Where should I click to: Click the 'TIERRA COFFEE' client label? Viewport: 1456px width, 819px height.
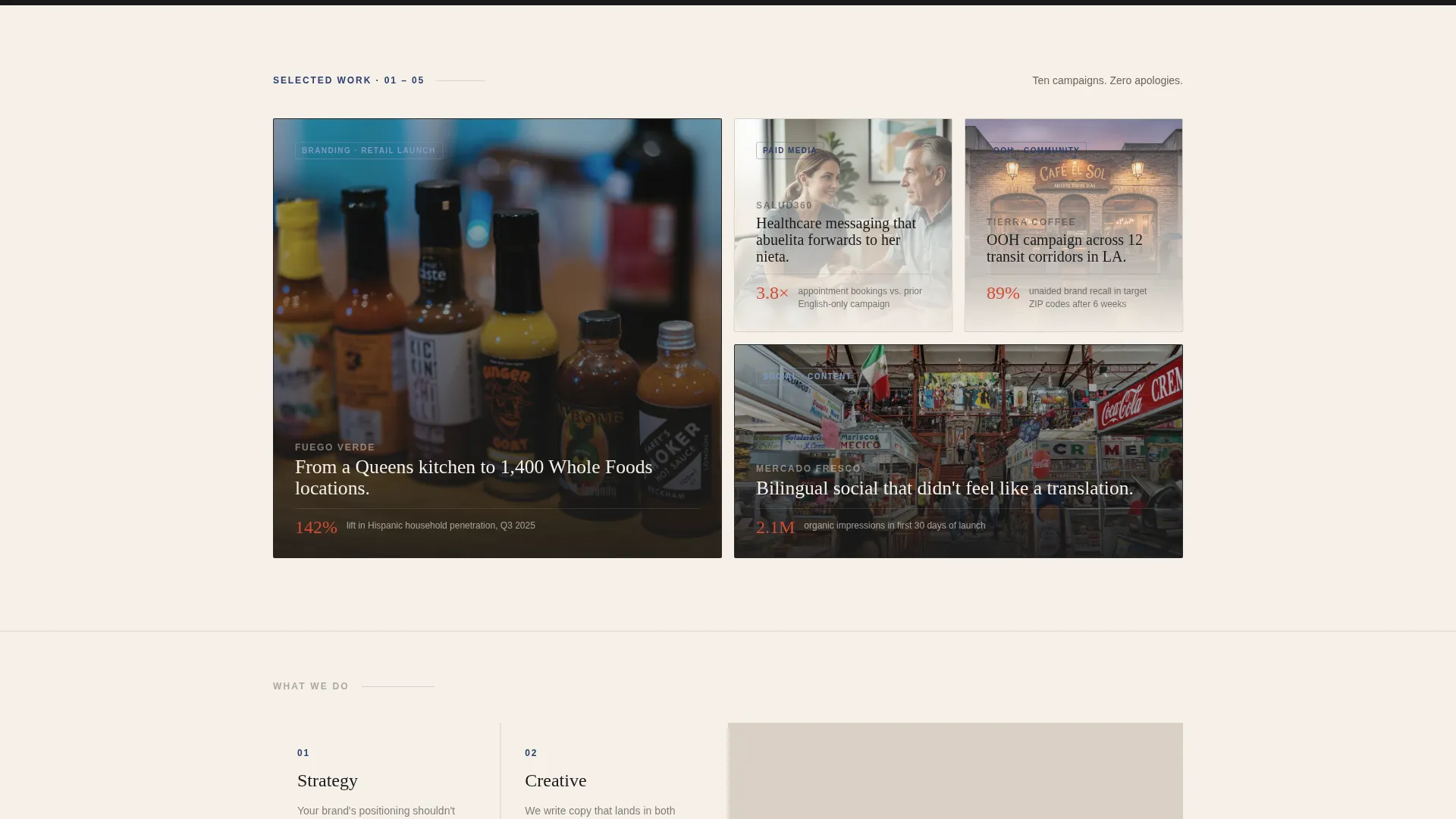pyautogui.click(x=1031, y=222)
